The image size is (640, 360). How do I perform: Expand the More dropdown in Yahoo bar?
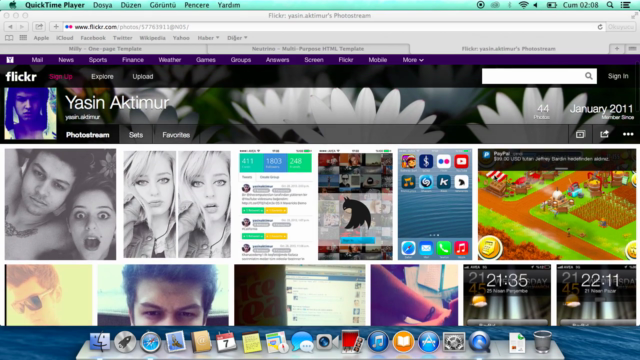pos(413,60)
